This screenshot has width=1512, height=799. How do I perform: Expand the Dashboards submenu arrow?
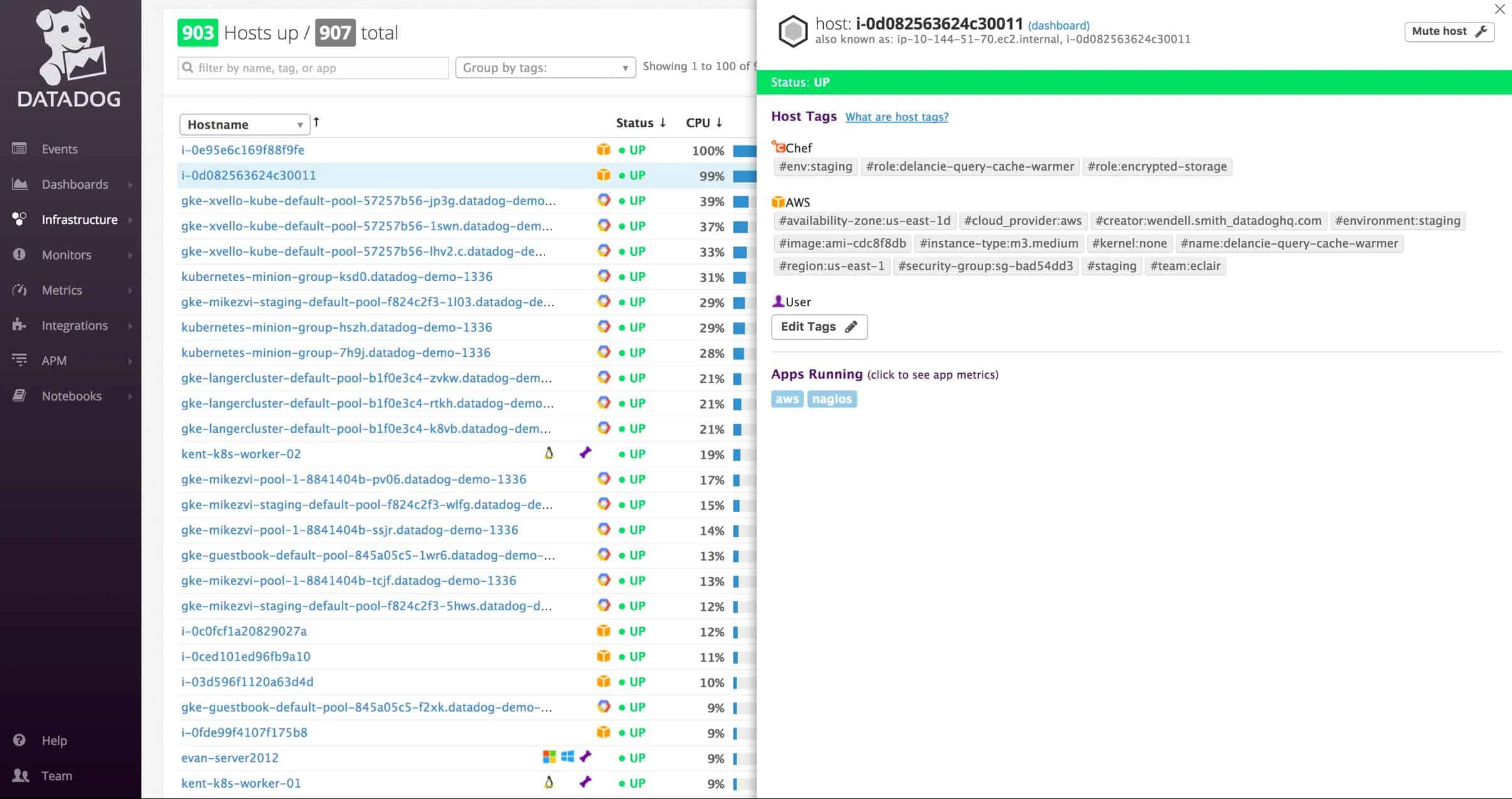[130, 184]
